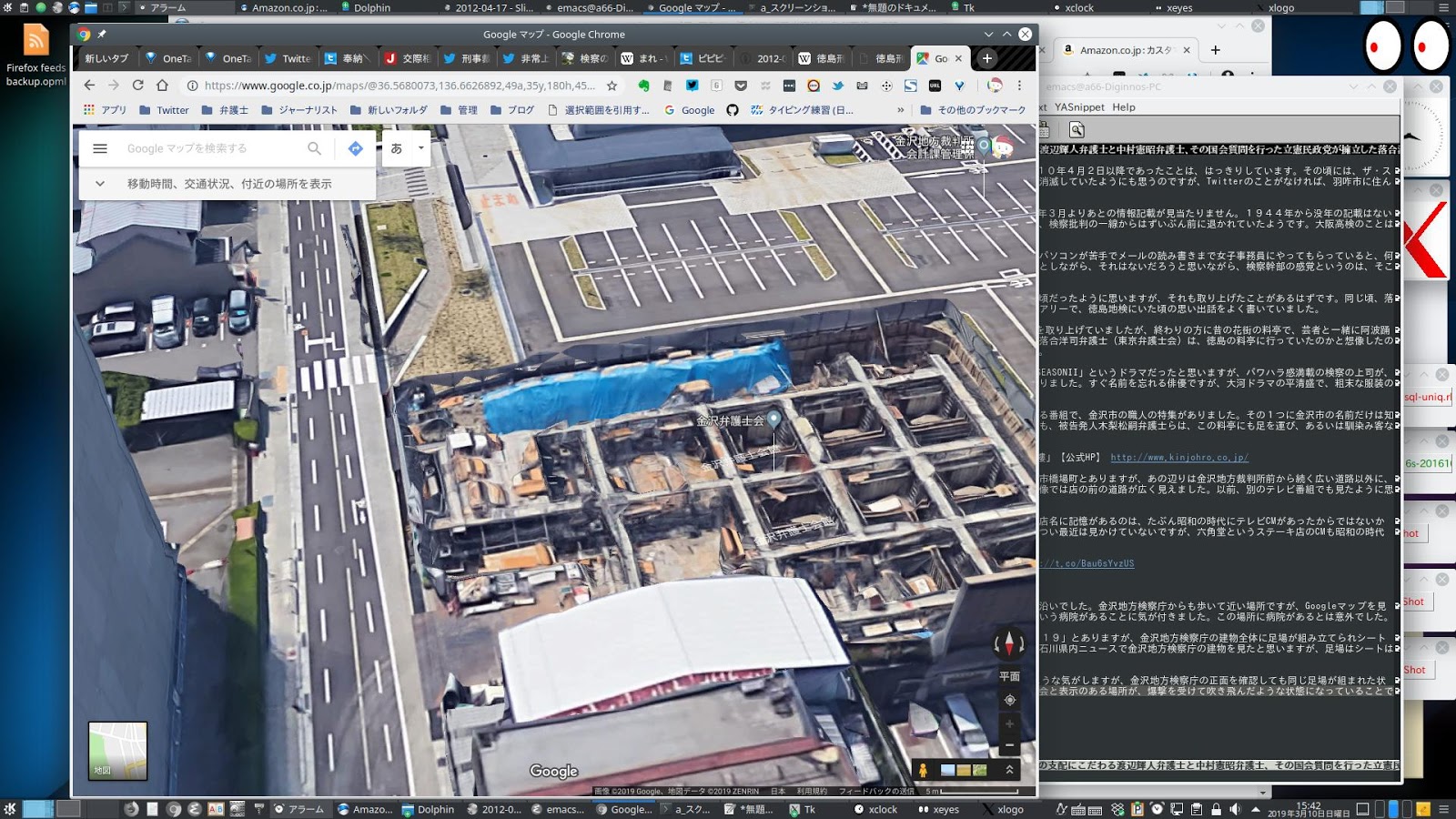The height and width of the screenshot is (819, 1456).
Task: Click the compass to reset north
Action: pos(1009,644)
